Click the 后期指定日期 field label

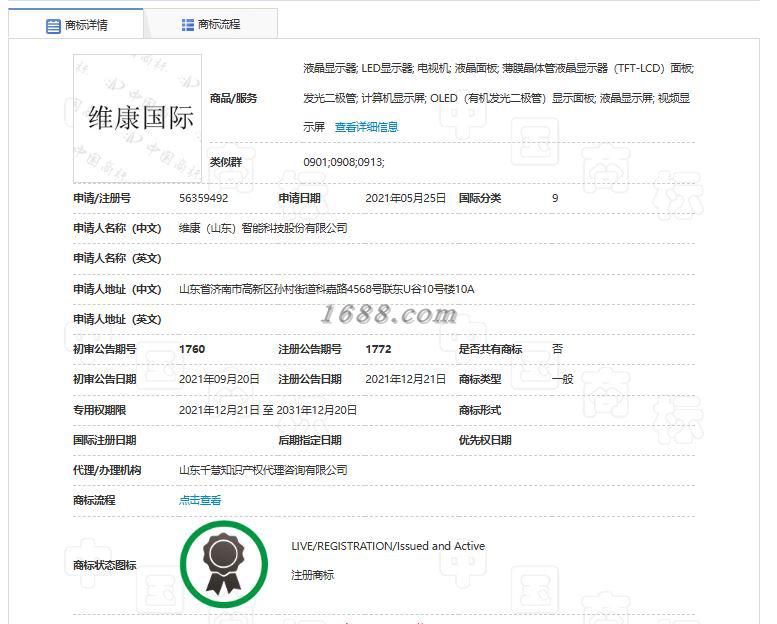(310, 441)
